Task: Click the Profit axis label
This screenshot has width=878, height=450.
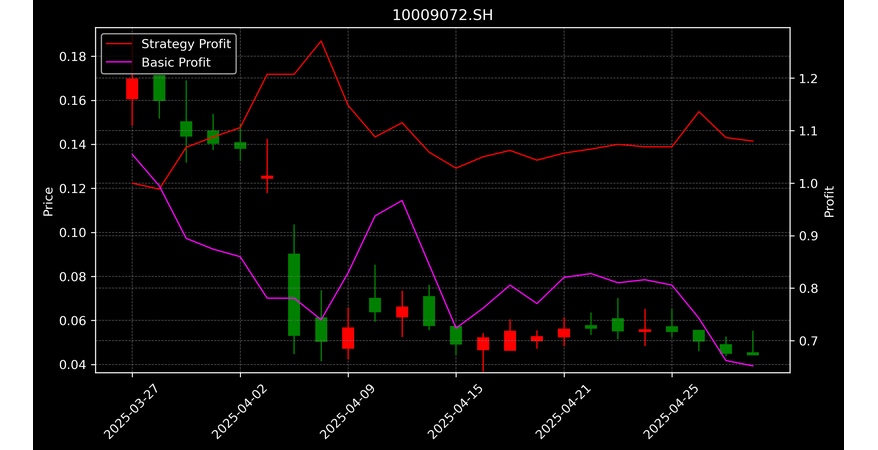Action: point(829,201)
